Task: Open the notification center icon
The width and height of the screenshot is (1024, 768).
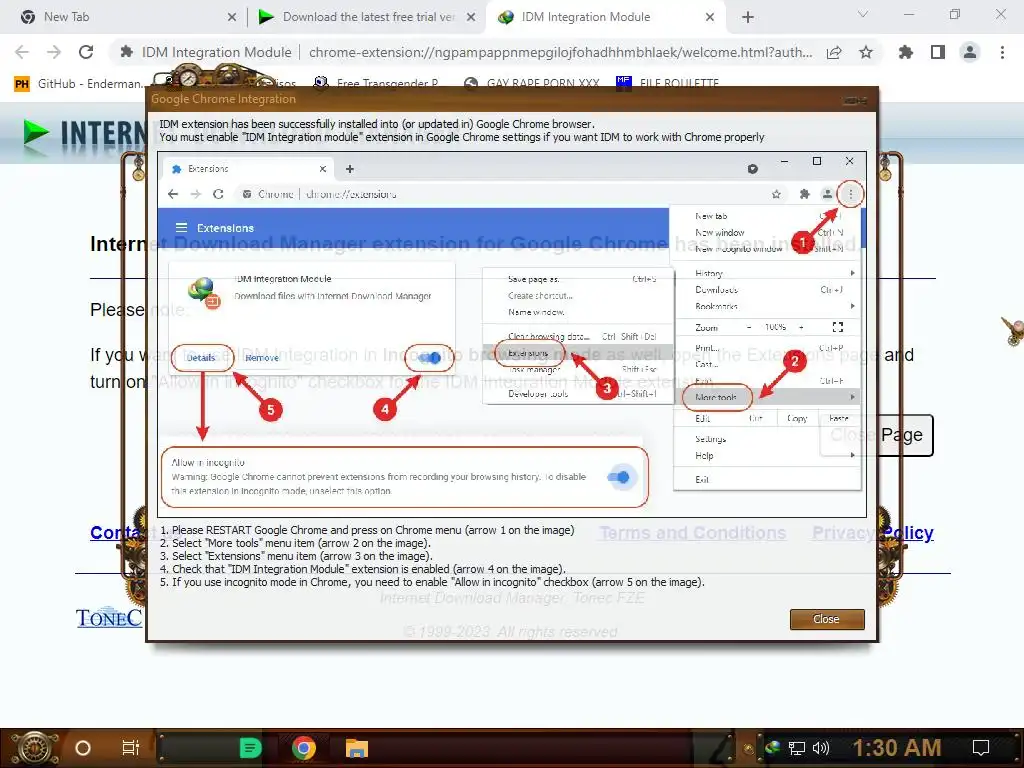Action: 981,748
